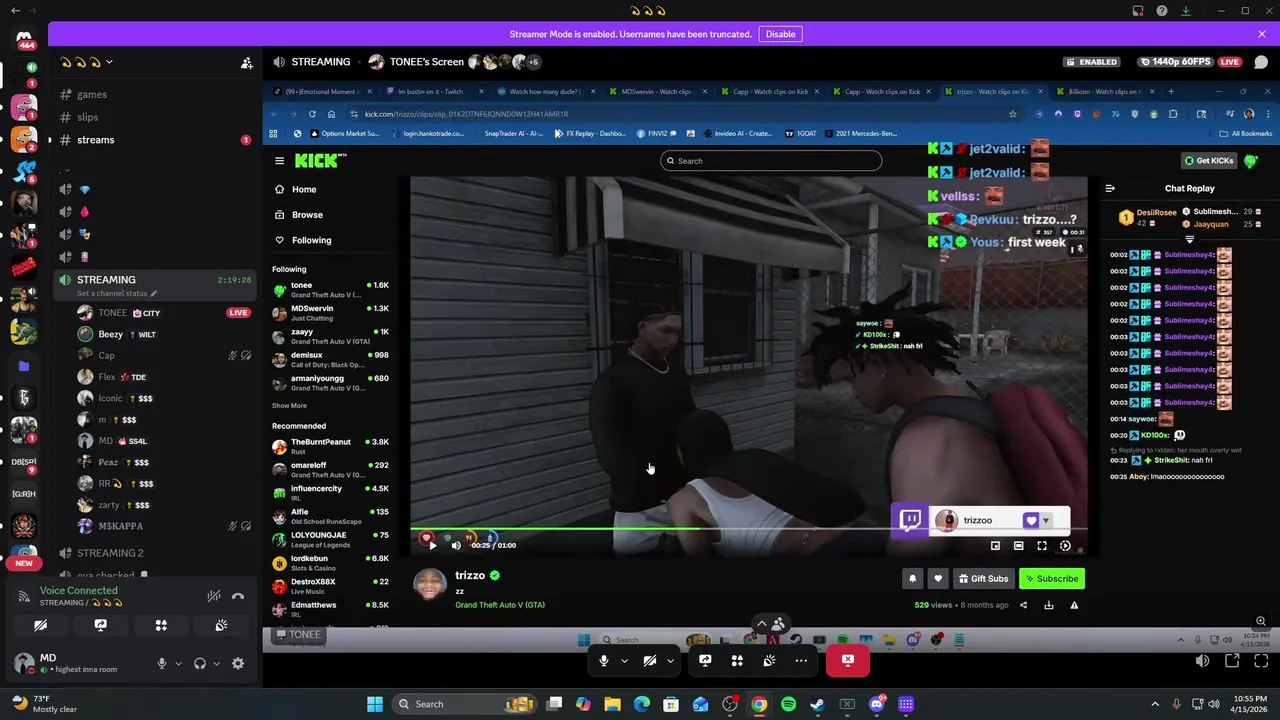Click the three-dots more options in overlay bar

click(x=801, y=661)
